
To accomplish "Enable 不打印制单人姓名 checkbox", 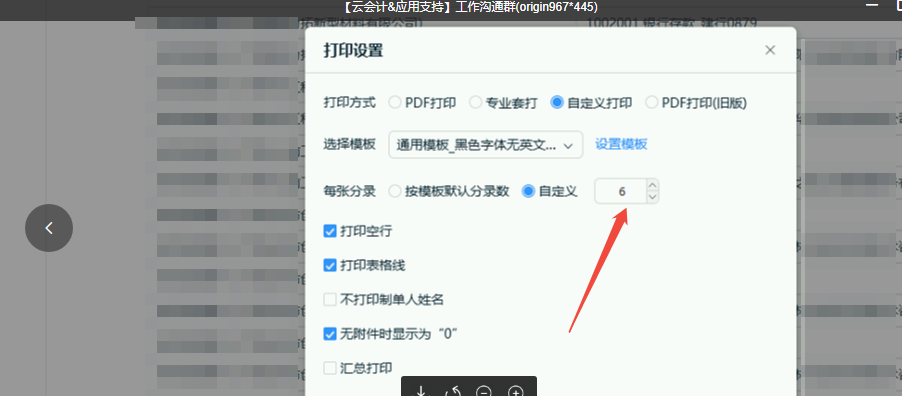I will [x=330, y=299].
